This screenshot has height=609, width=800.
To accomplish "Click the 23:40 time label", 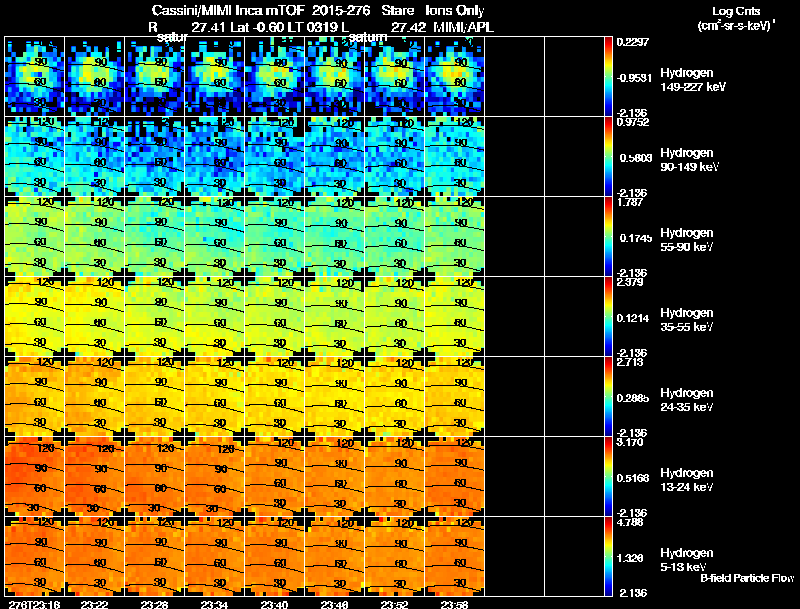I will [274, 604].
